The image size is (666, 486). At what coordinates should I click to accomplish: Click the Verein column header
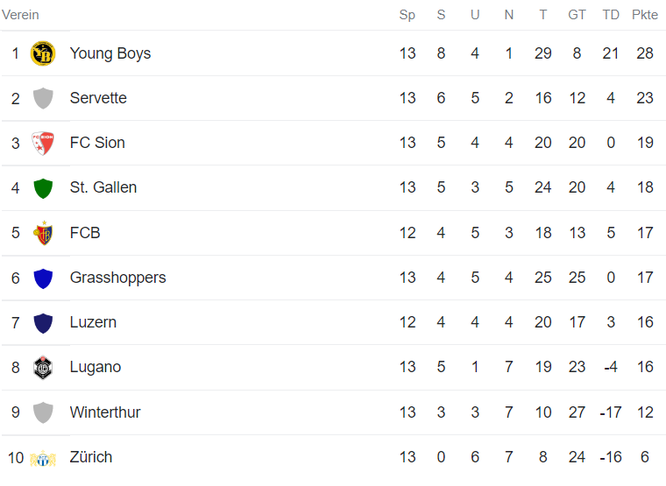click(20, 15)
